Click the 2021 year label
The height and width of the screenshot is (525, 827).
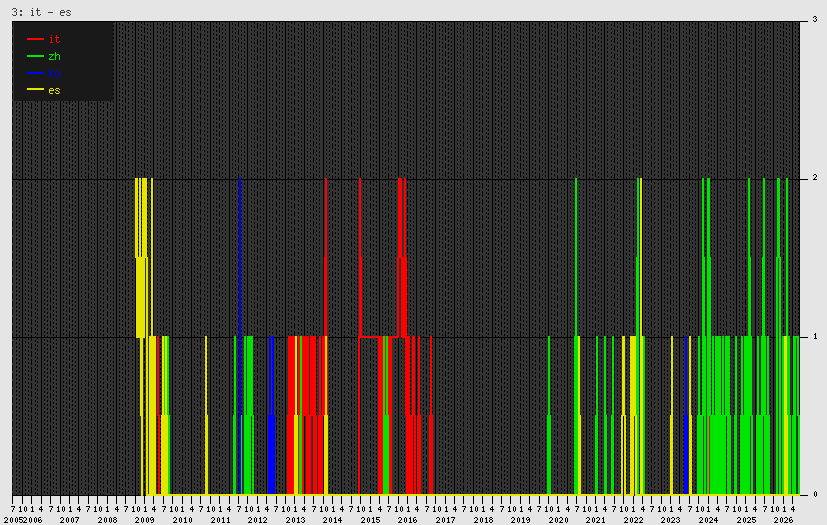pos(595,520)
